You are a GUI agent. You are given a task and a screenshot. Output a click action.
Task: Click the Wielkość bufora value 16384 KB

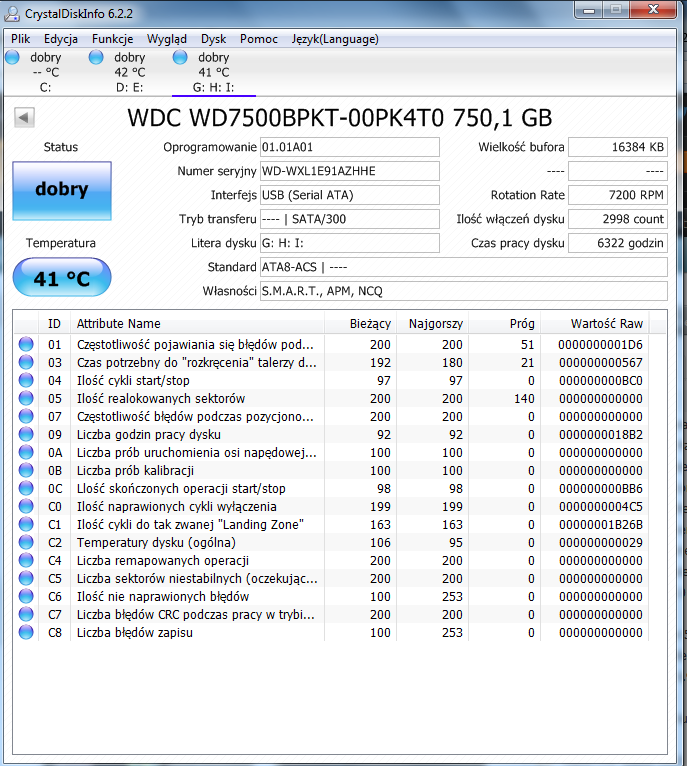[x=618, y=147]
